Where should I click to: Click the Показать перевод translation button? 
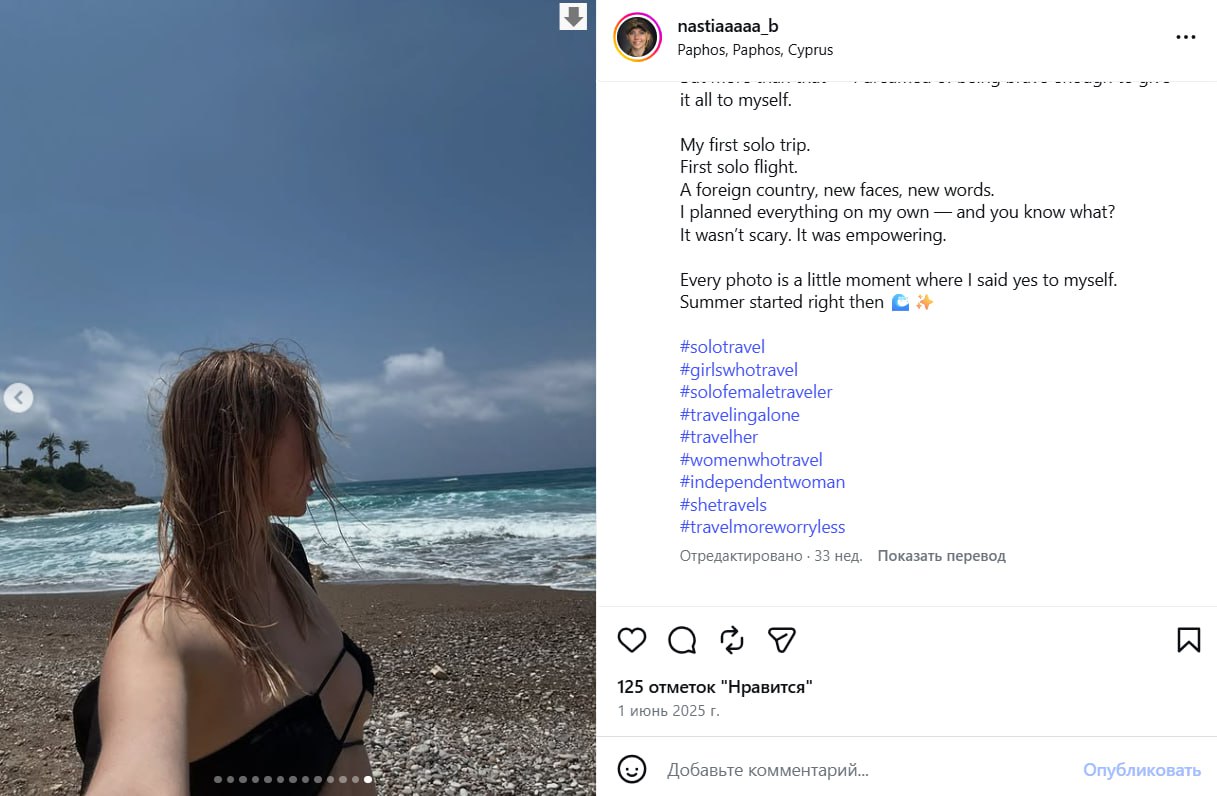941,556
